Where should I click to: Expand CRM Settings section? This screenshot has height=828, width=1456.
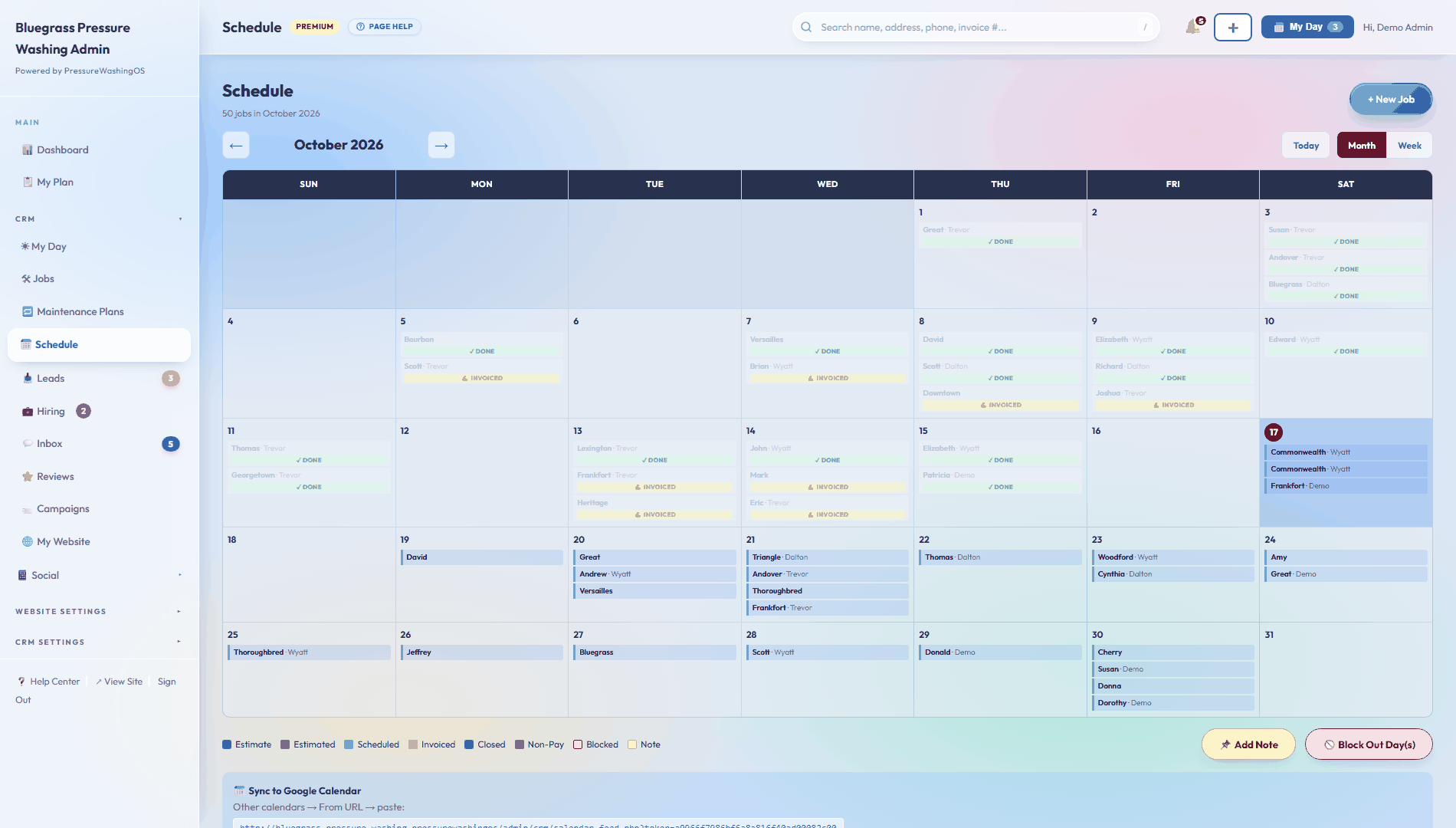coord(99,642)
